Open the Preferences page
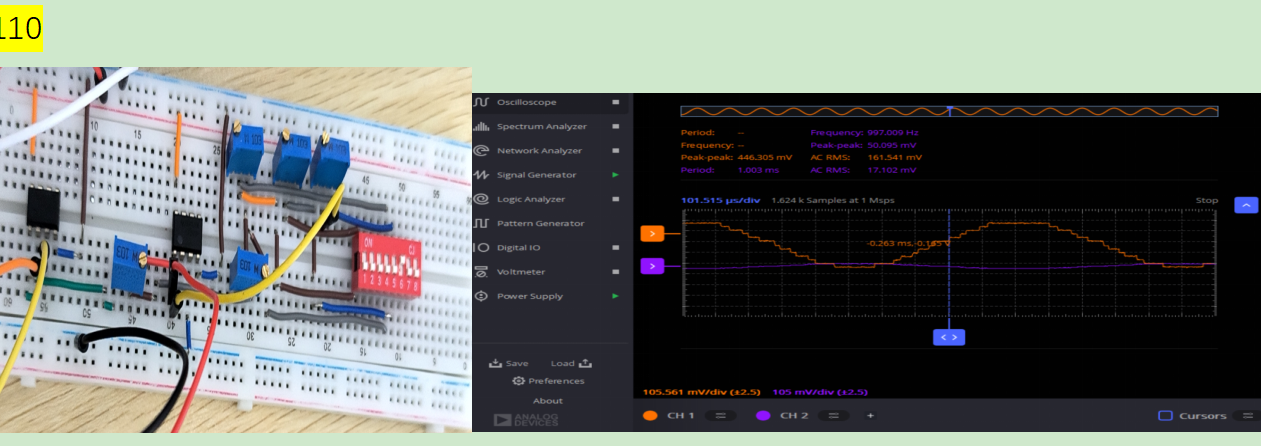The width and height of the screenshot is (1261, 446). [548, 381]
